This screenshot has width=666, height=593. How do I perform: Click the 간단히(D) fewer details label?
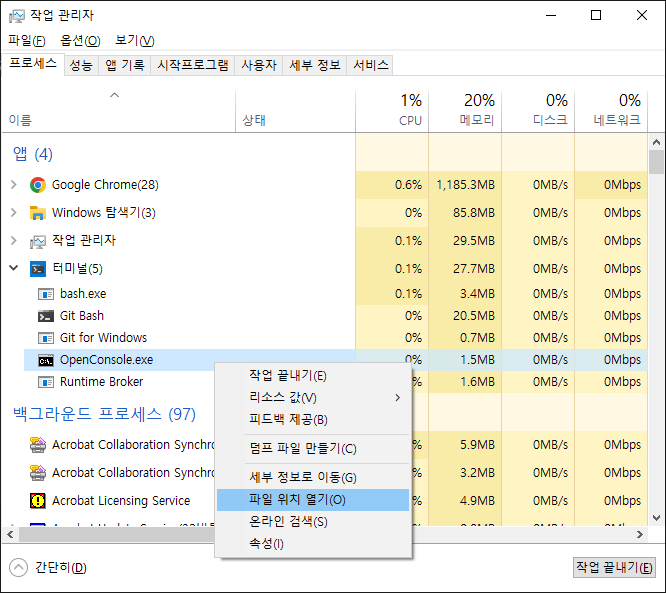(61, 568)
